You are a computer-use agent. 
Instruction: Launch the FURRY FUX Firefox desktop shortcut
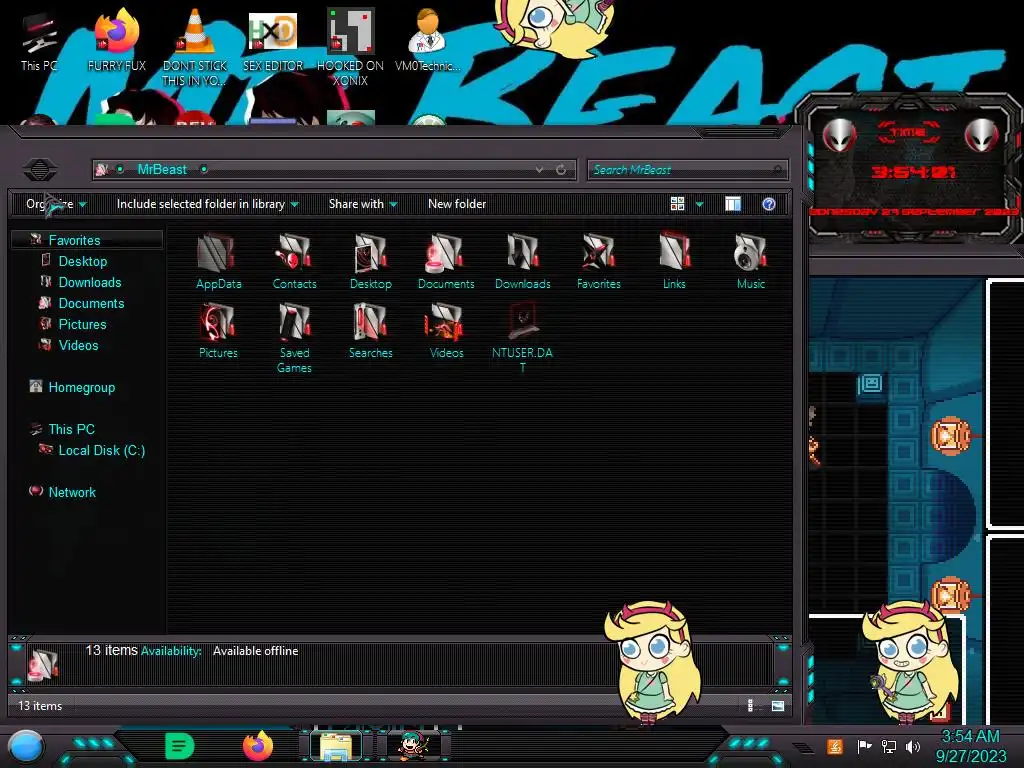116,40
